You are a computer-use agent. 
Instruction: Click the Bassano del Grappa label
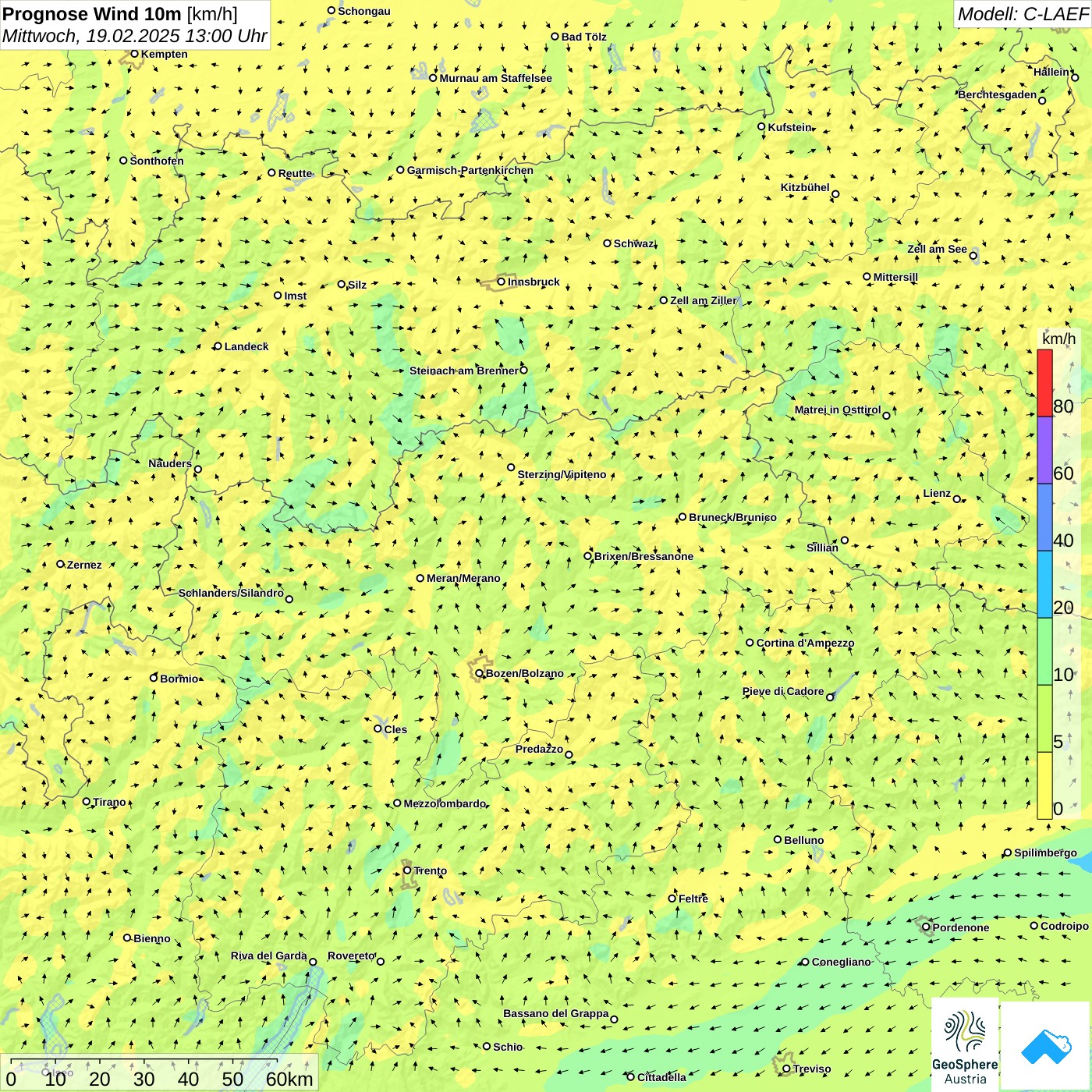pos(556,1013)
